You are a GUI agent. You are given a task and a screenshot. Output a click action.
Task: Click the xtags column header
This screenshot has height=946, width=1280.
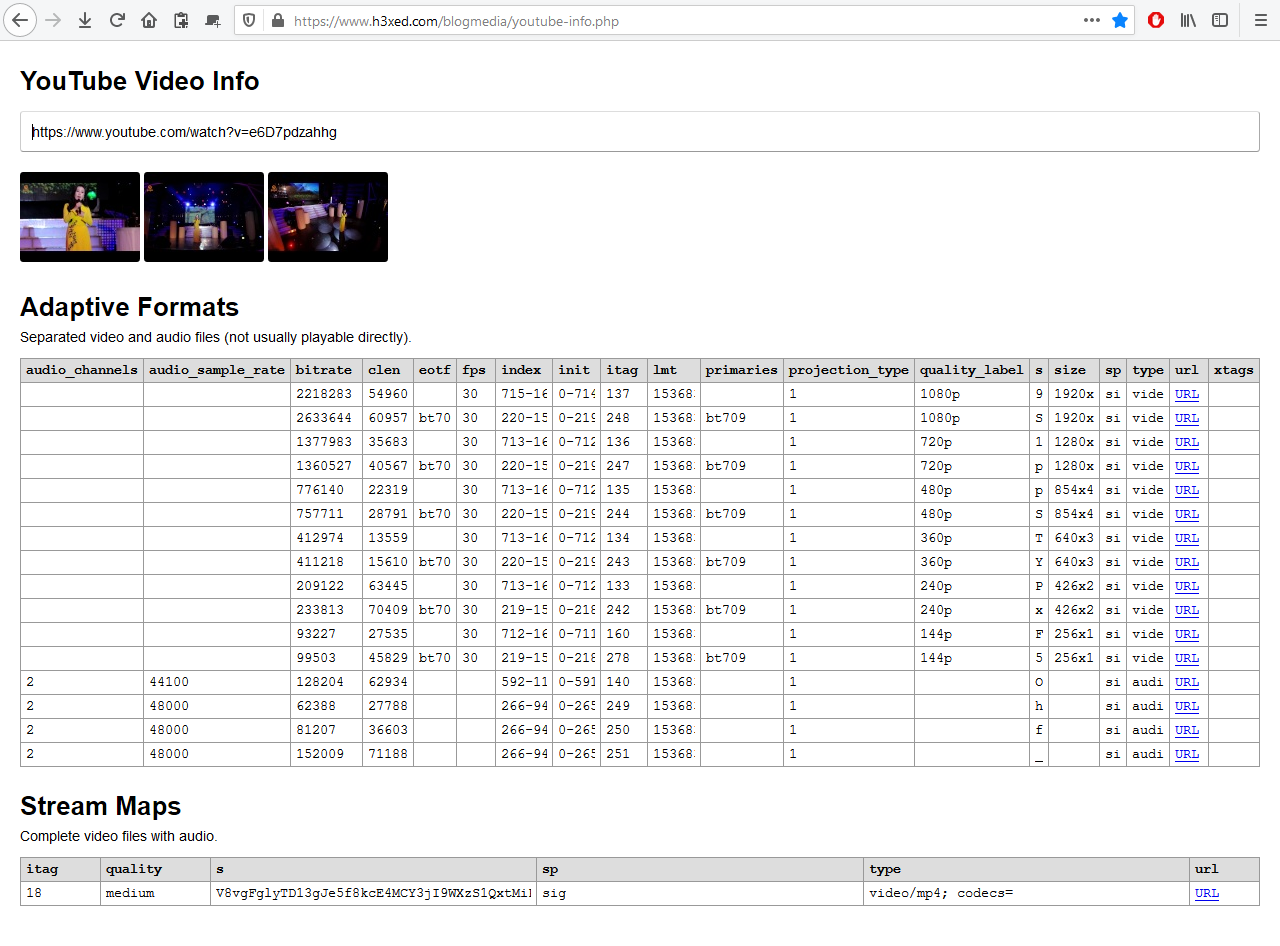(x=1233, y=370)
